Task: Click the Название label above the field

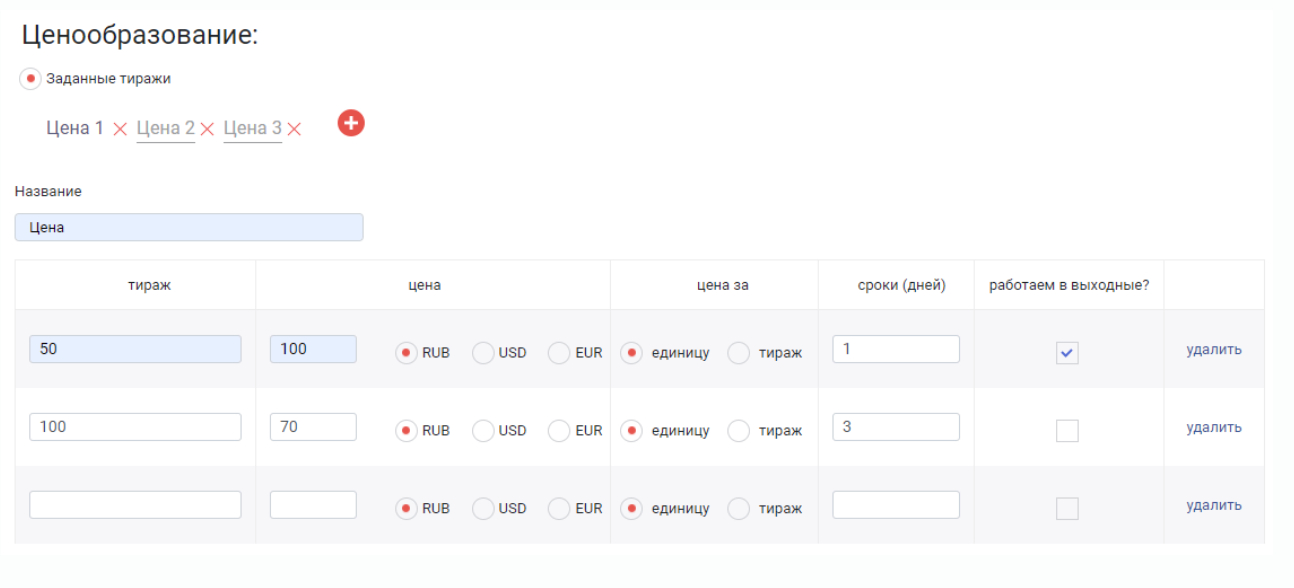Action: (x=48, y=190)
